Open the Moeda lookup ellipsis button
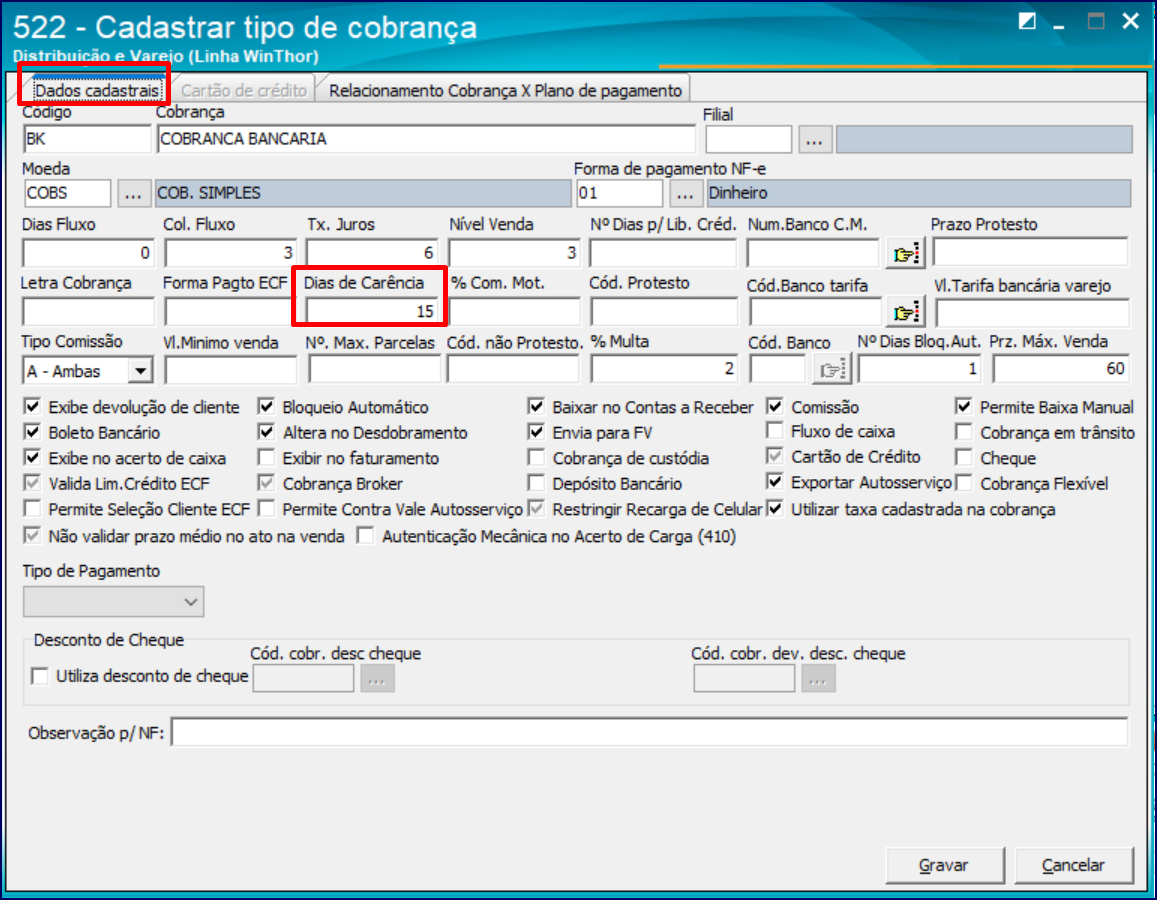Screen dimensions: 1157x900 (134, 194)
